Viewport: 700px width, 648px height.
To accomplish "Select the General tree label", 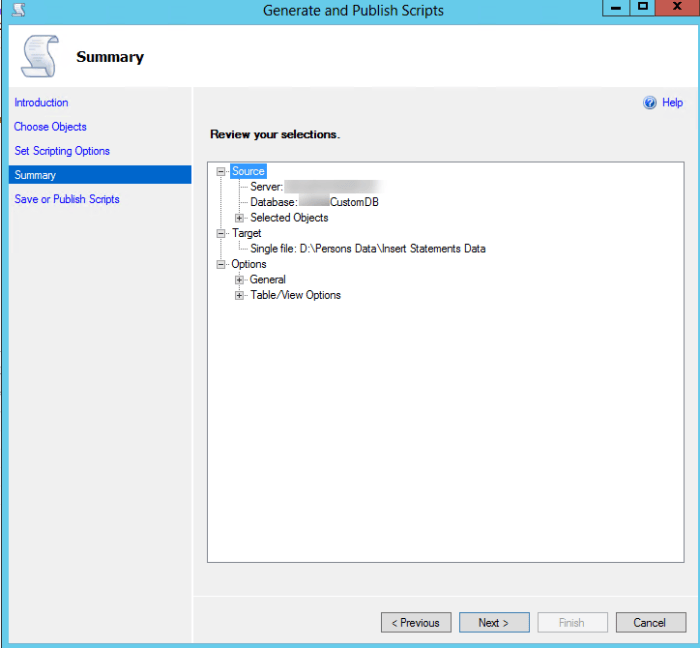I will click(x=267, y=280).
